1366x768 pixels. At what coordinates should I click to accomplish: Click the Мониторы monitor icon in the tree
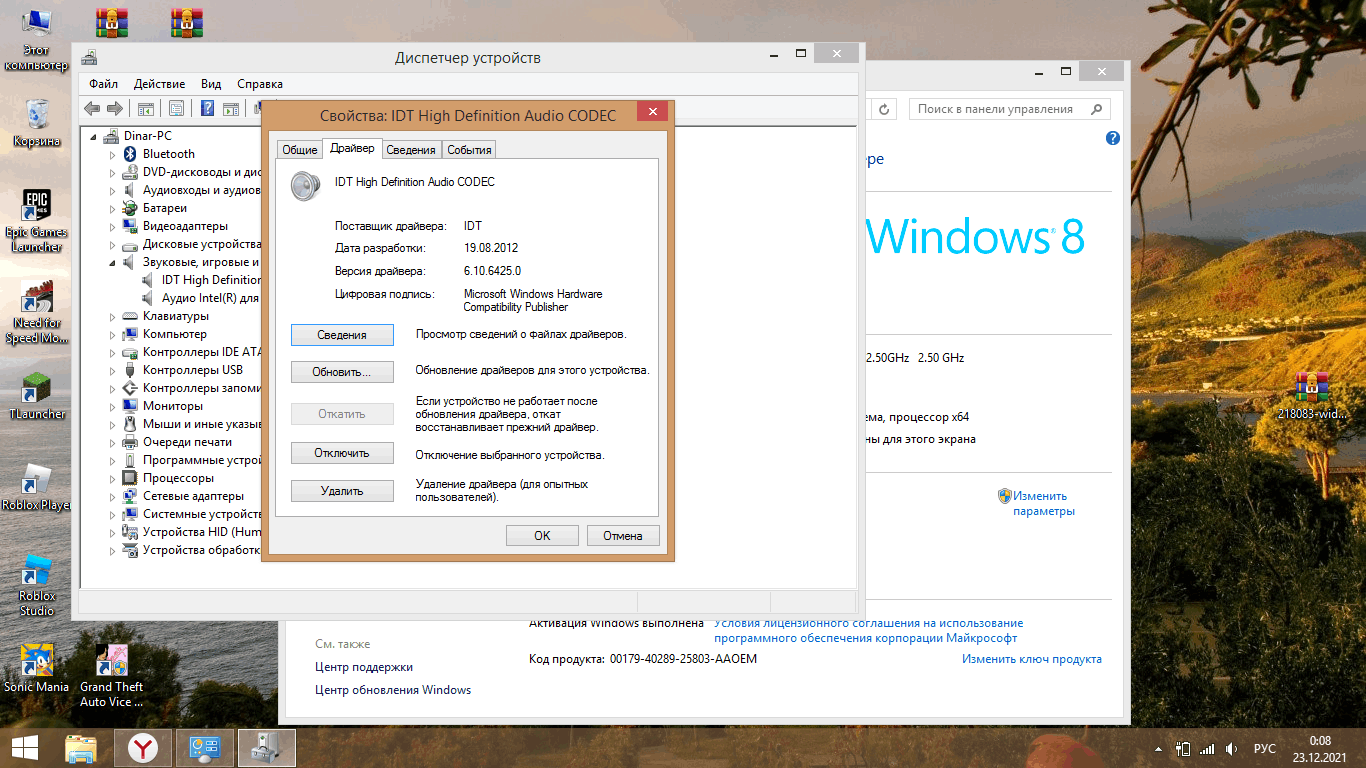pos(129,406)
